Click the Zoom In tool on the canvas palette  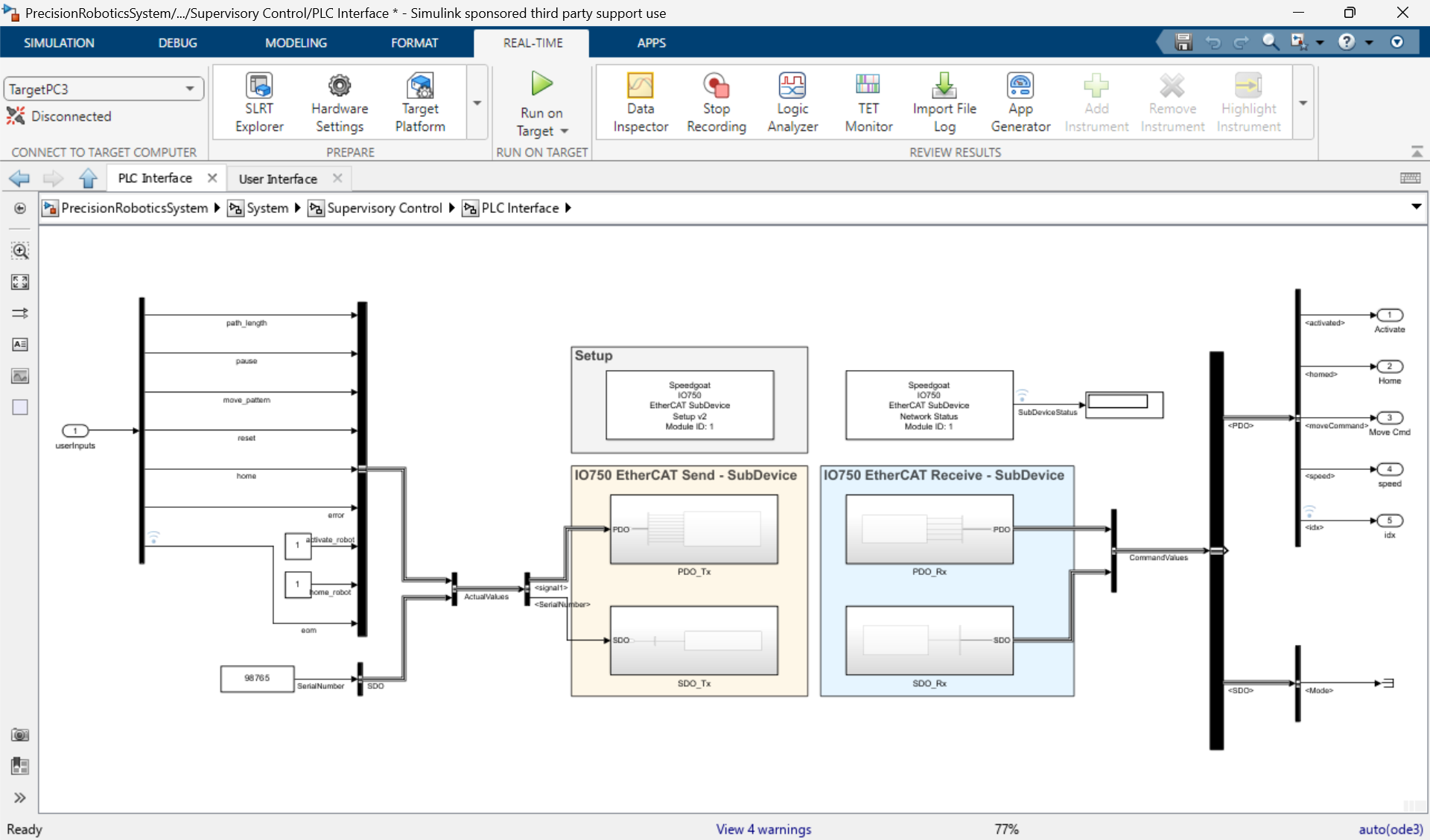point(20,250)
